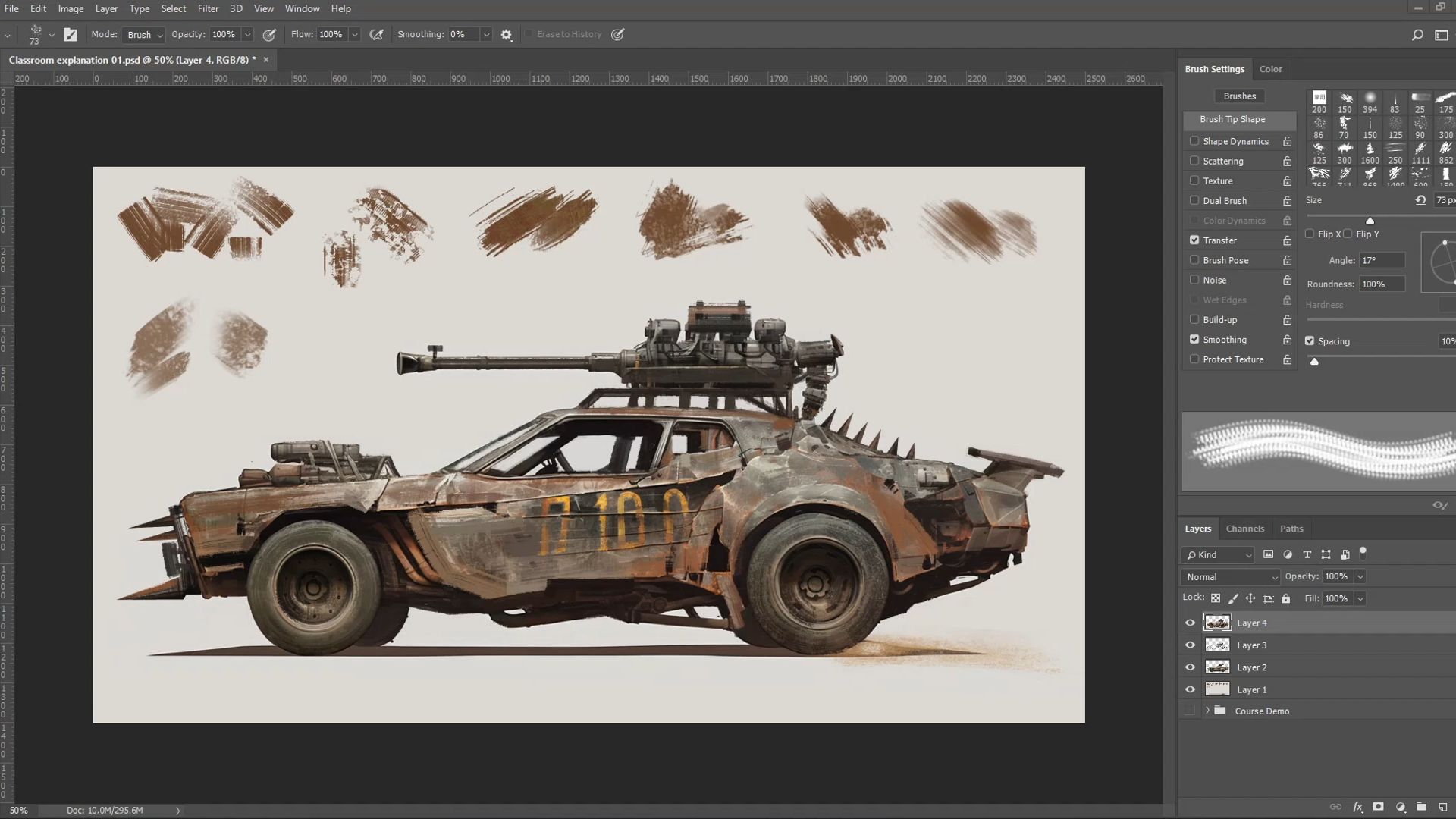
Task: Click the lock transparent pixels icon
Action: point(1216,598)
